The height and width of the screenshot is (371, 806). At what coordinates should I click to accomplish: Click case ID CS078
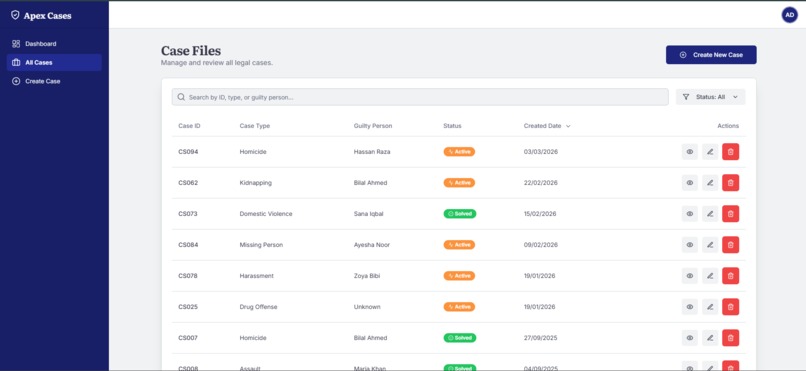coord(188,276)
